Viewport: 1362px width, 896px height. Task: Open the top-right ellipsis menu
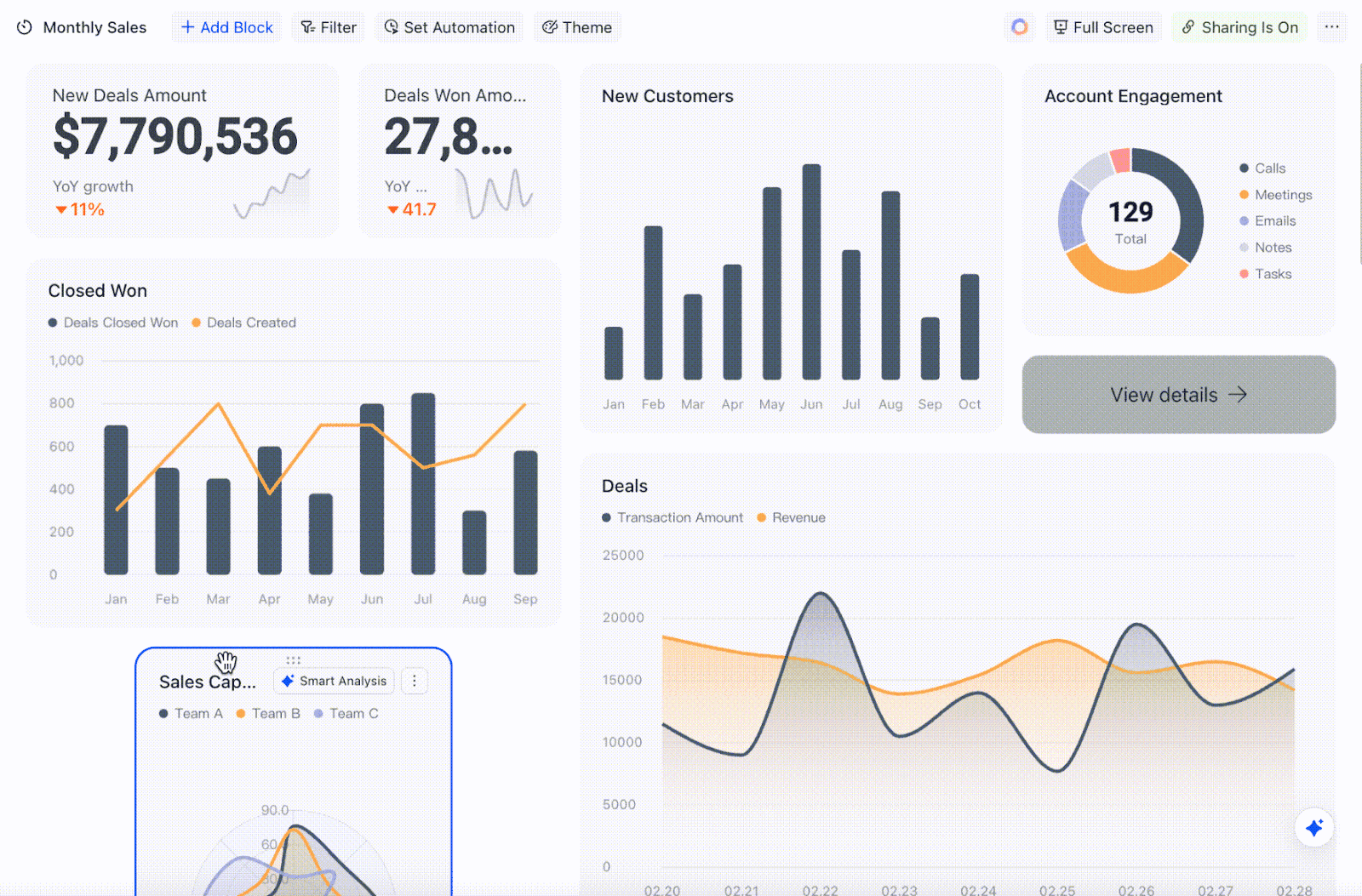click(1332, 27)
